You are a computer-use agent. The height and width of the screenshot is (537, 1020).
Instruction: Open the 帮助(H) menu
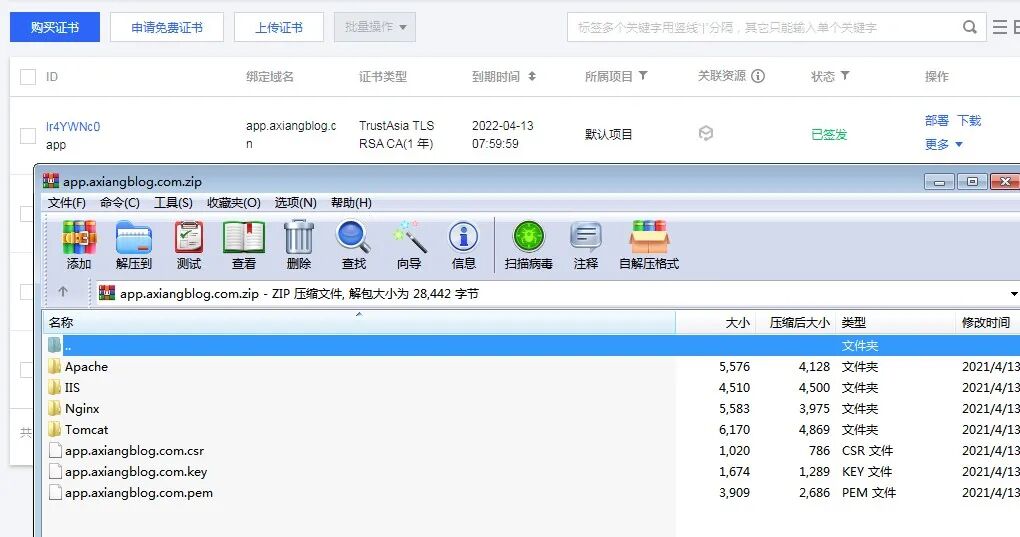(351, 203)
